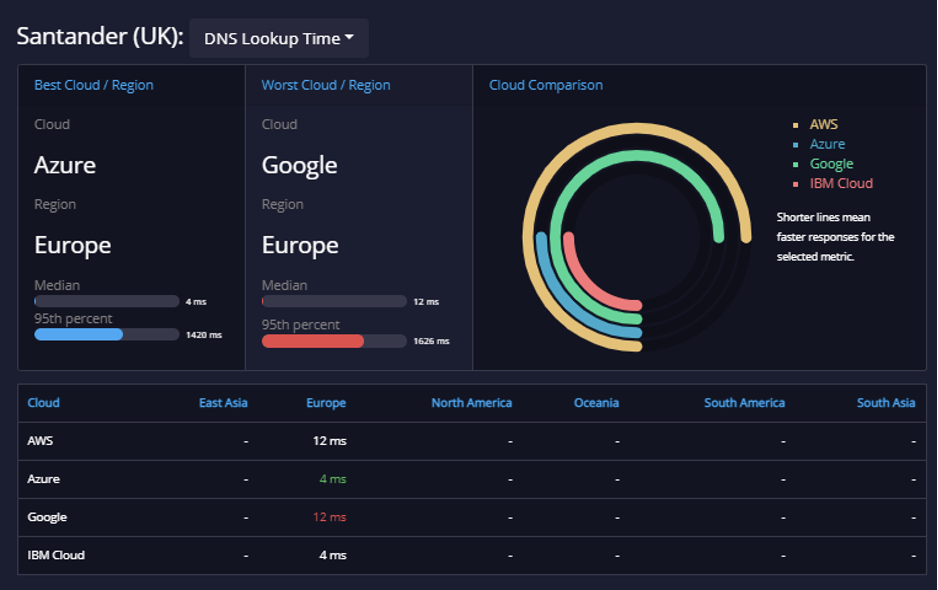The width and height of the screenshot is (938, 590).
Task: Select the Google row in the table
Action: pyautogui.click(x=472, y=518)
